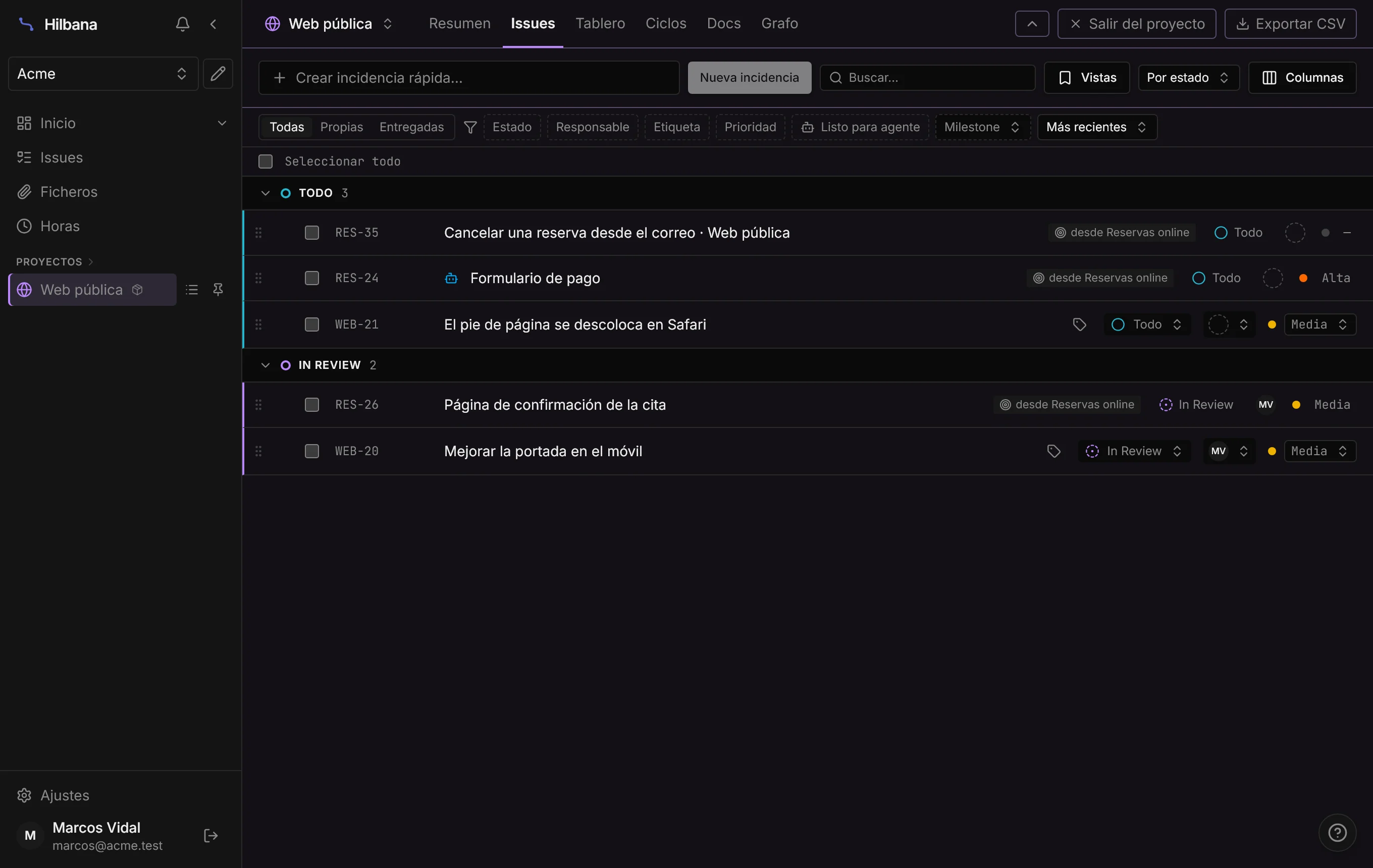Open the Columnas button
Viewport: 1373px width, 868px height.
(1302, 78)
